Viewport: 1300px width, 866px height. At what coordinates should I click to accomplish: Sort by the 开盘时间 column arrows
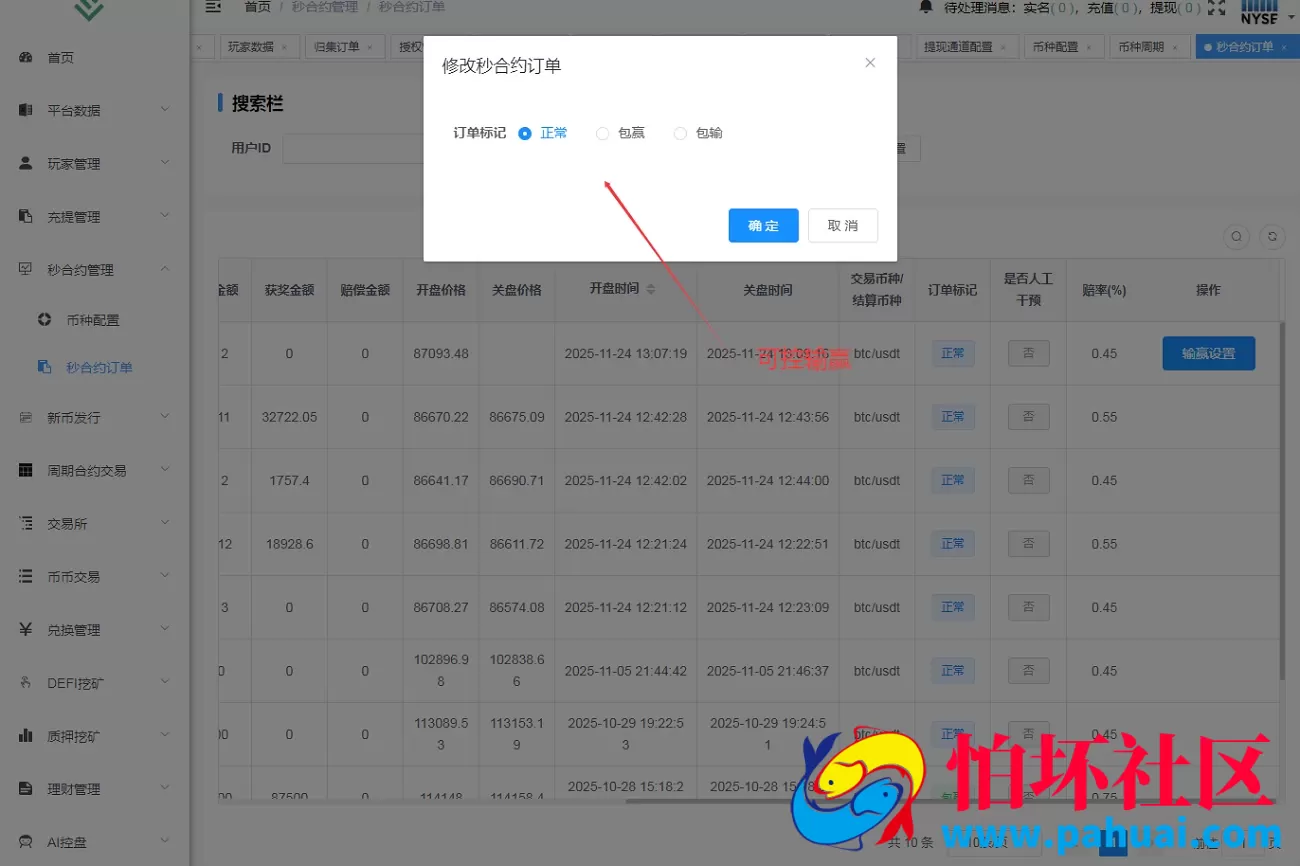[651, 289]
